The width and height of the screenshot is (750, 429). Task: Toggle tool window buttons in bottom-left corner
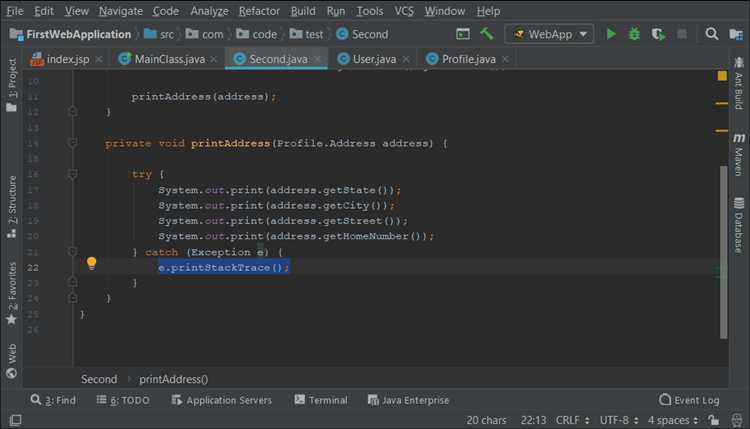coord(15,420)
